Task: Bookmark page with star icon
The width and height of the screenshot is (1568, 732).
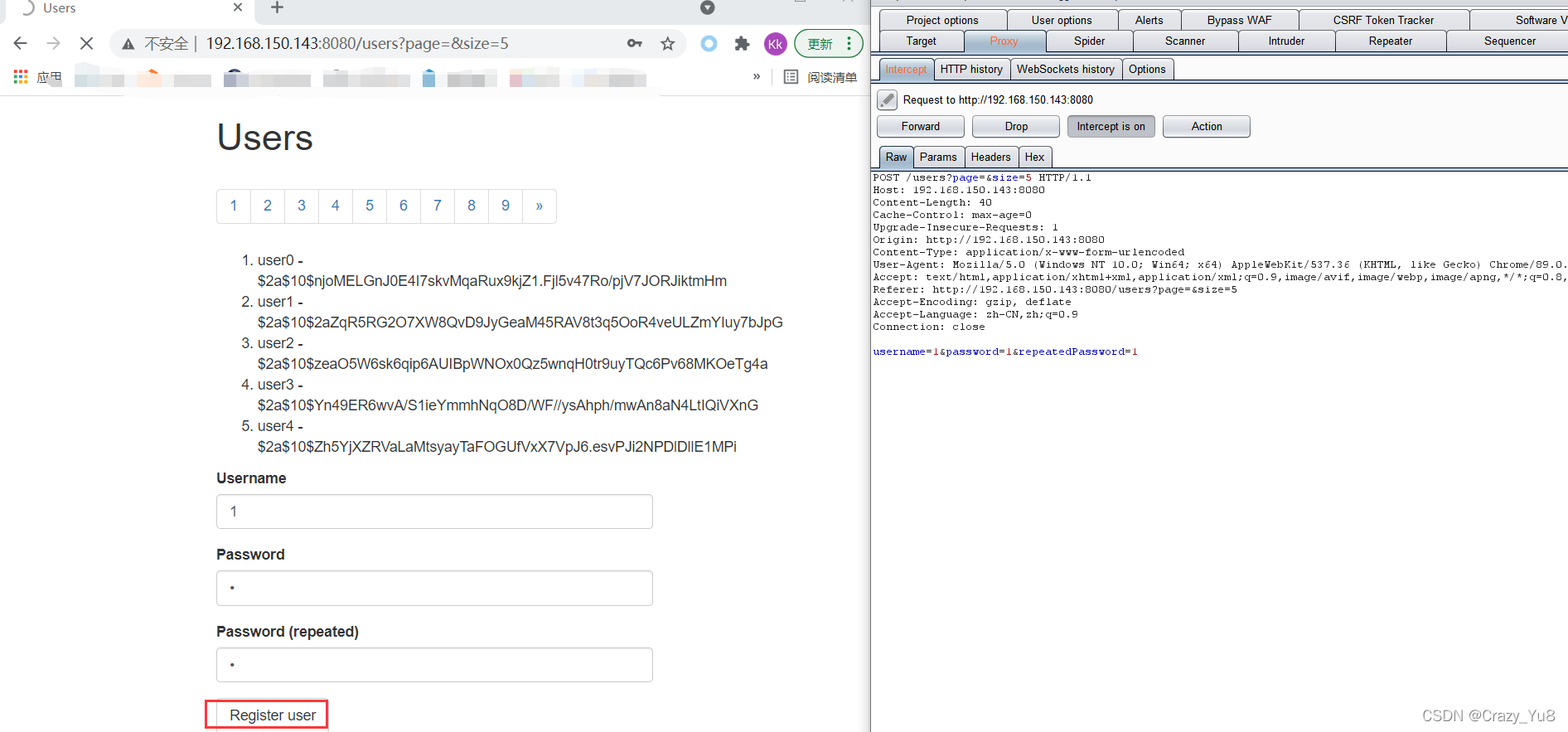Action: click(x=668, y=44)
